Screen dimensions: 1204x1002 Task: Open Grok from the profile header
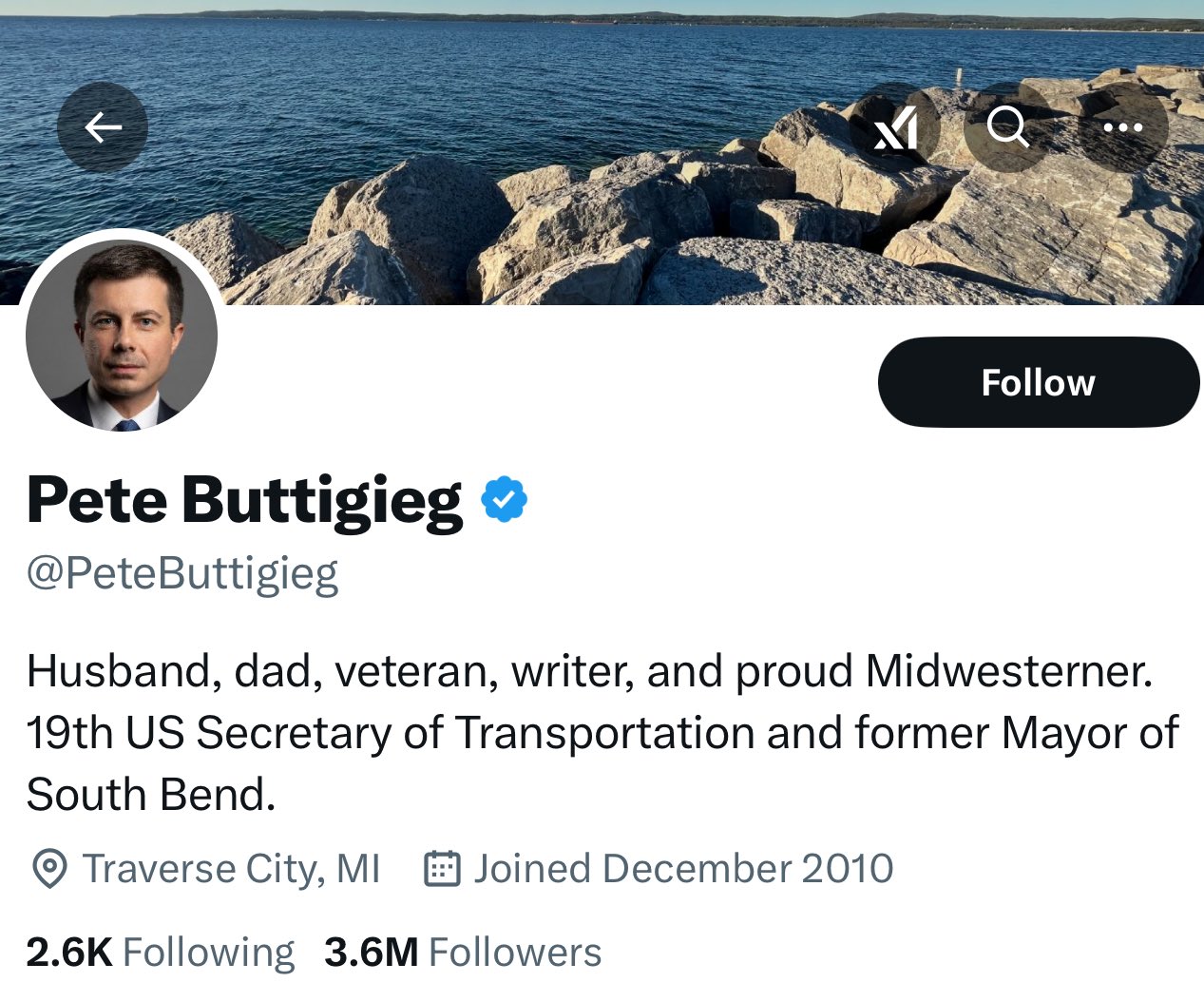[x=895, y=127]
